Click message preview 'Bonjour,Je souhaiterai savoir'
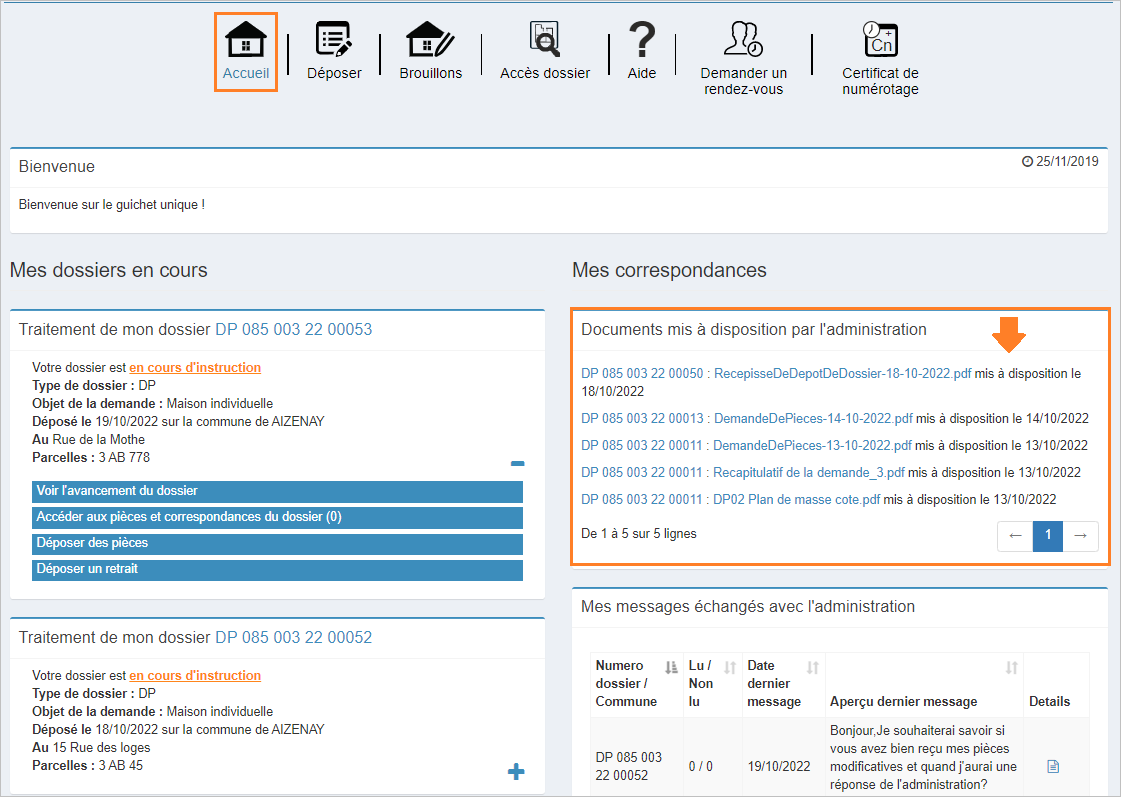Image resolution: width=1122 pixels, height=797 pixels. [x=922, y=758]
